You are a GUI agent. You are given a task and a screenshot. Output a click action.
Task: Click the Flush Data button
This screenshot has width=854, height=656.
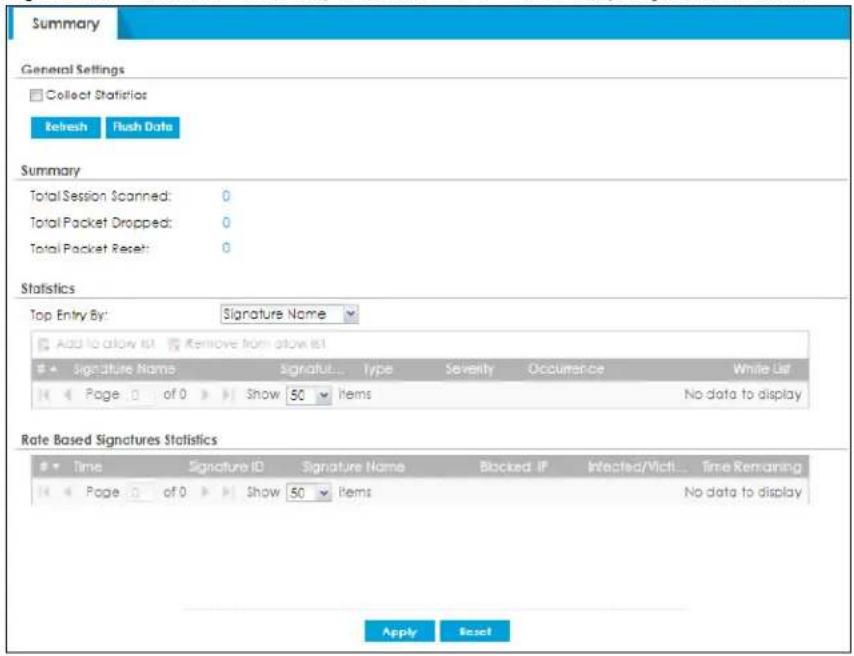142,127
